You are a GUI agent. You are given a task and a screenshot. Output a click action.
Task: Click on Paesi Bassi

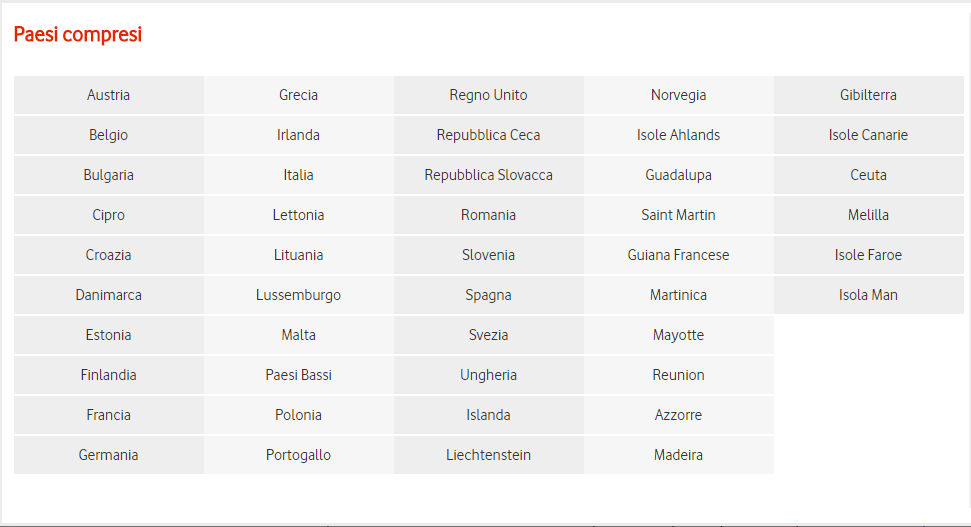298,375
